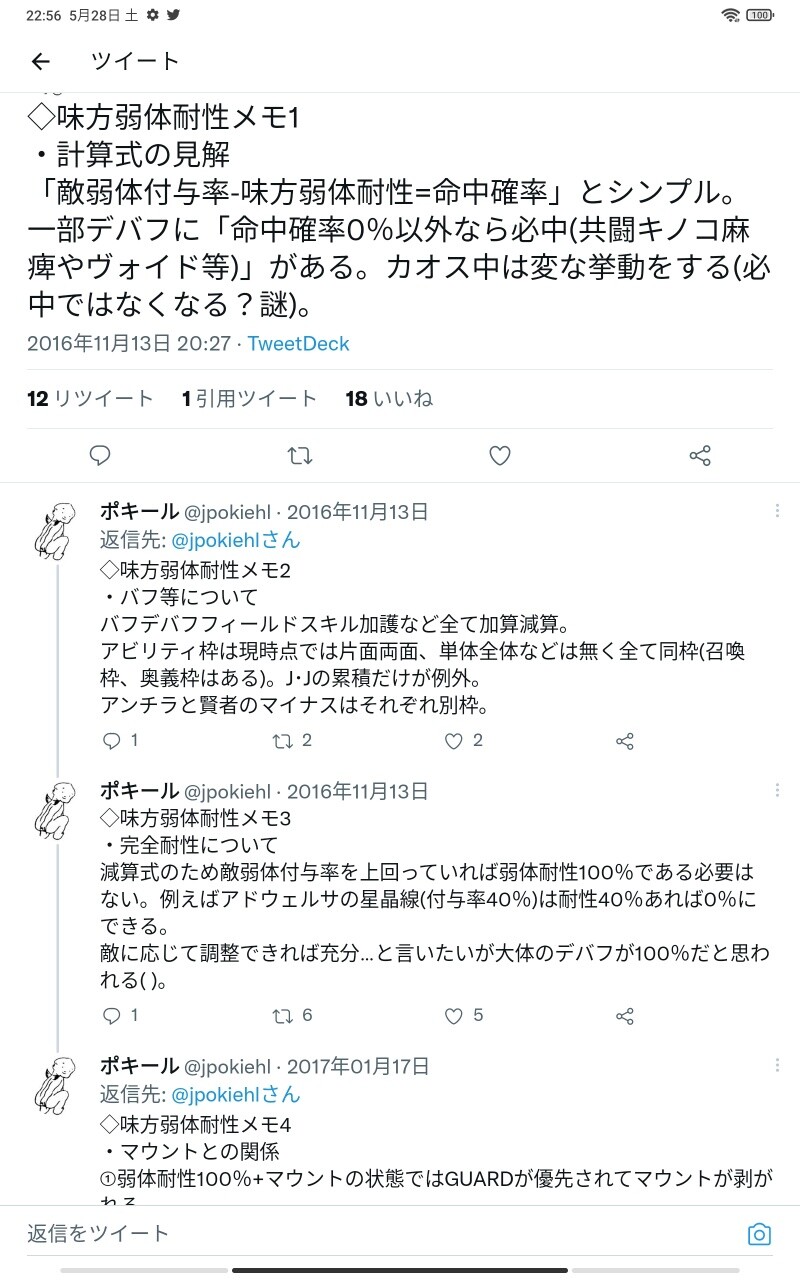View the 12 retweets list
The height and width of the screenshot is (1280, 800).
click(90, 399)
